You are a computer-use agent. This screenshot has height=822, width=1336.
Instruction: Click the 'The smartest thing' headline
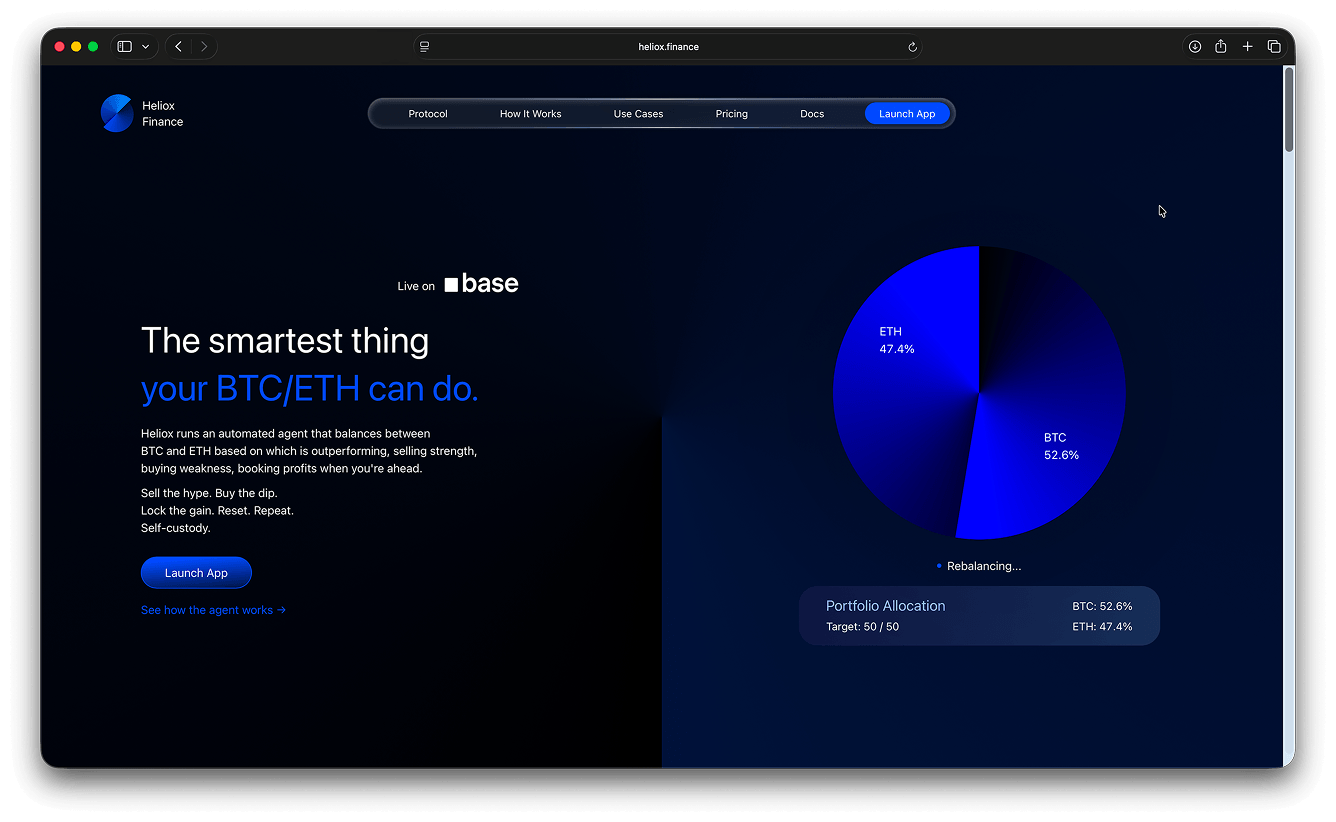(285, 341)
